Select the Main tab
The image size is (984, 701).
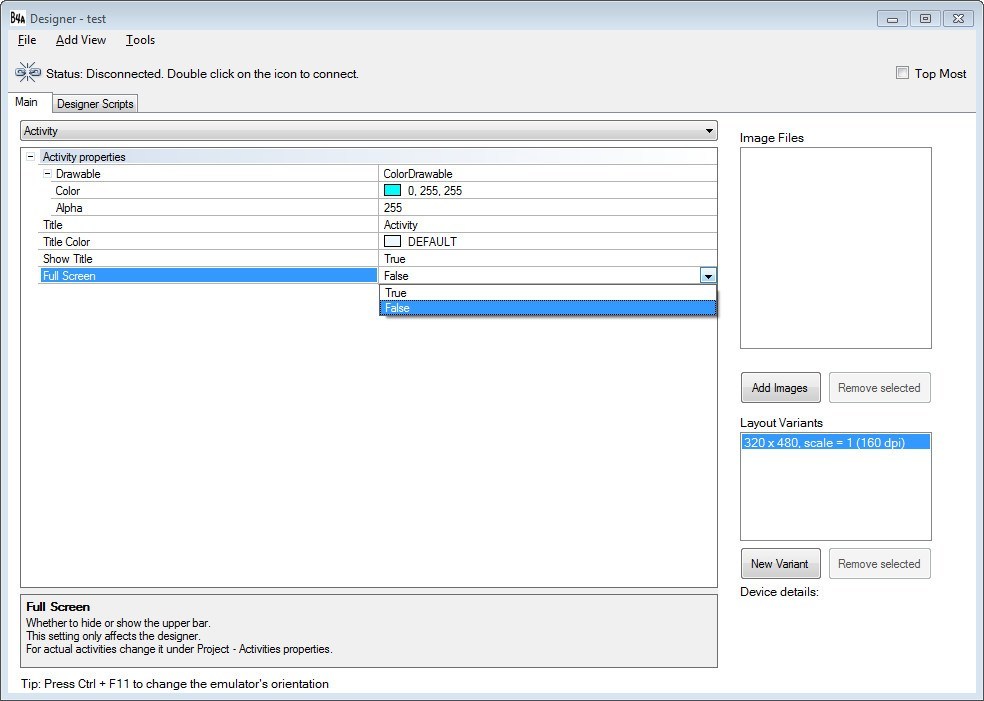point(28,102)
